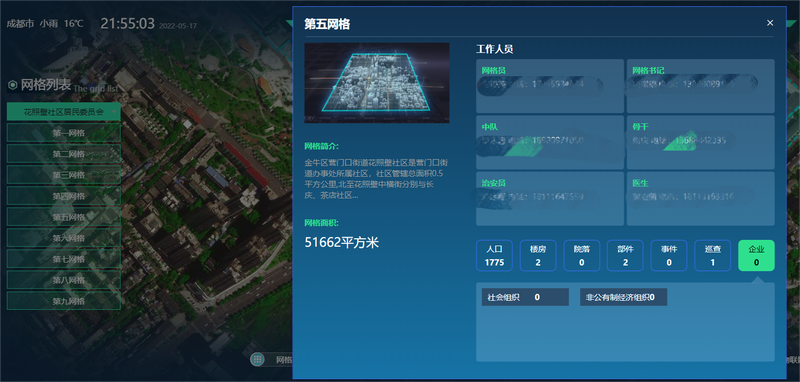This screenshot has height=382, width=800.
Task: Click the hexagon icon next to 网格列表
Action: tap(13, 85)
